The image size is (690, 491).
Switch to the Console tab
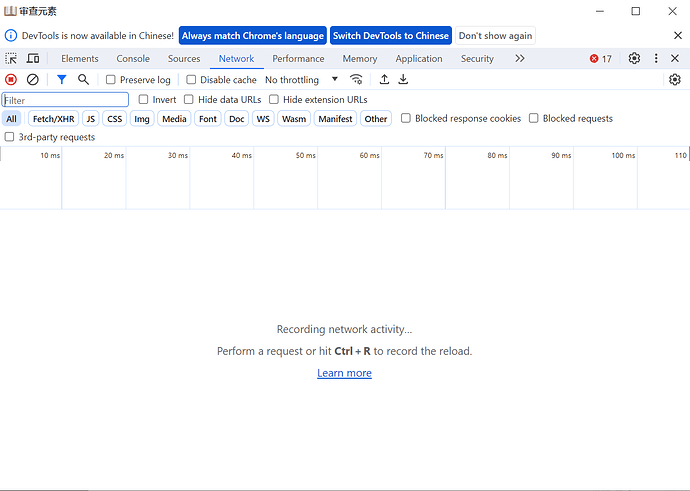click(x=133, y=59)
